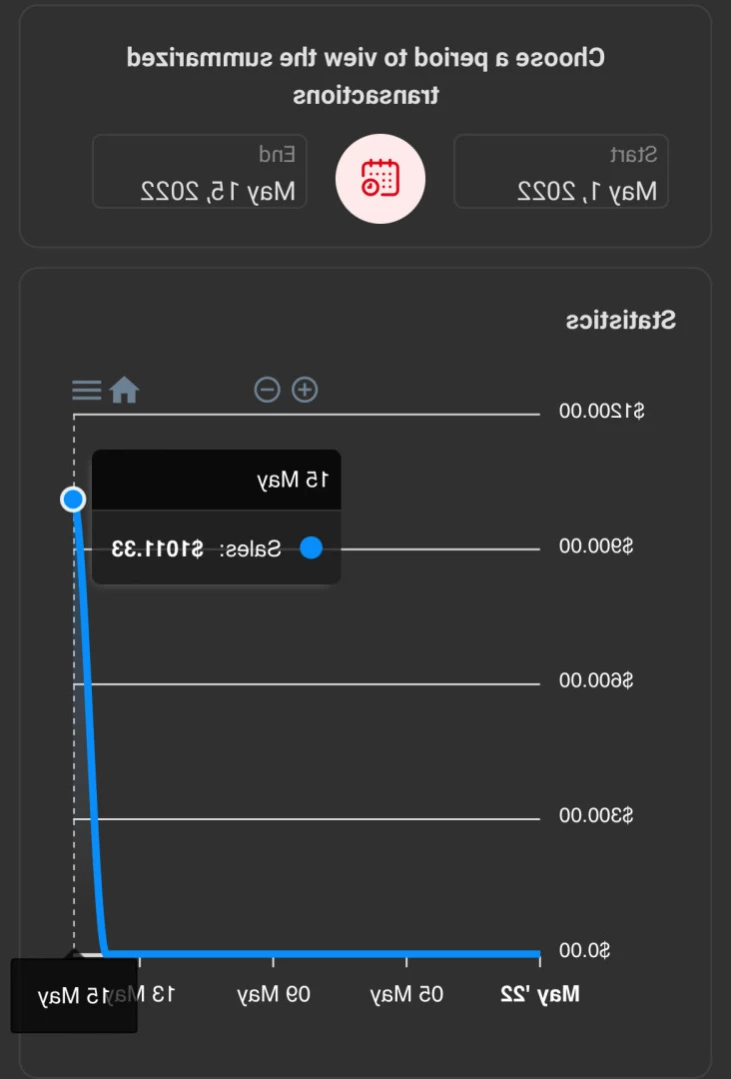This screenshot has height=1079, width=731.
Task: Click the $300.00 y-axis label
Action: coord(596,815)
